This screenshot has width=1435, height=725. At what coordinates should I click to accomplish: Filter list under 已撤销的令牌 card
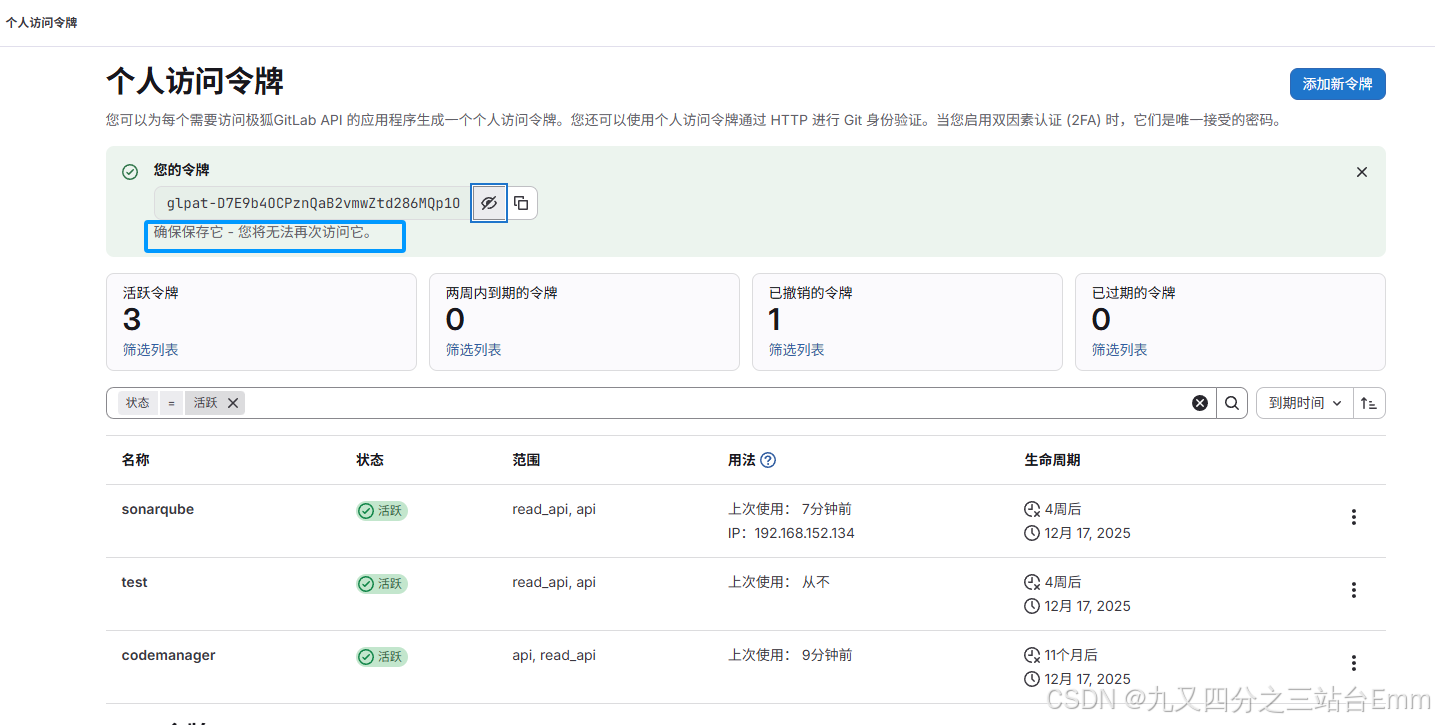[x=797, y=350]
